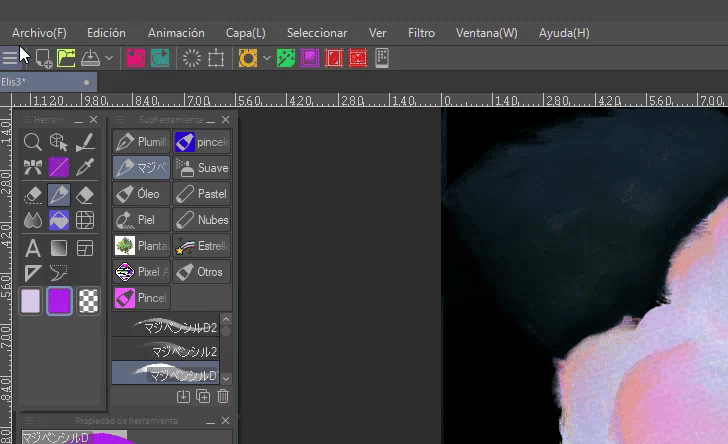Open the Archivo(F) menu
Image resolution: width=728 pixels, height=444 pixels.
click(39, 33)
